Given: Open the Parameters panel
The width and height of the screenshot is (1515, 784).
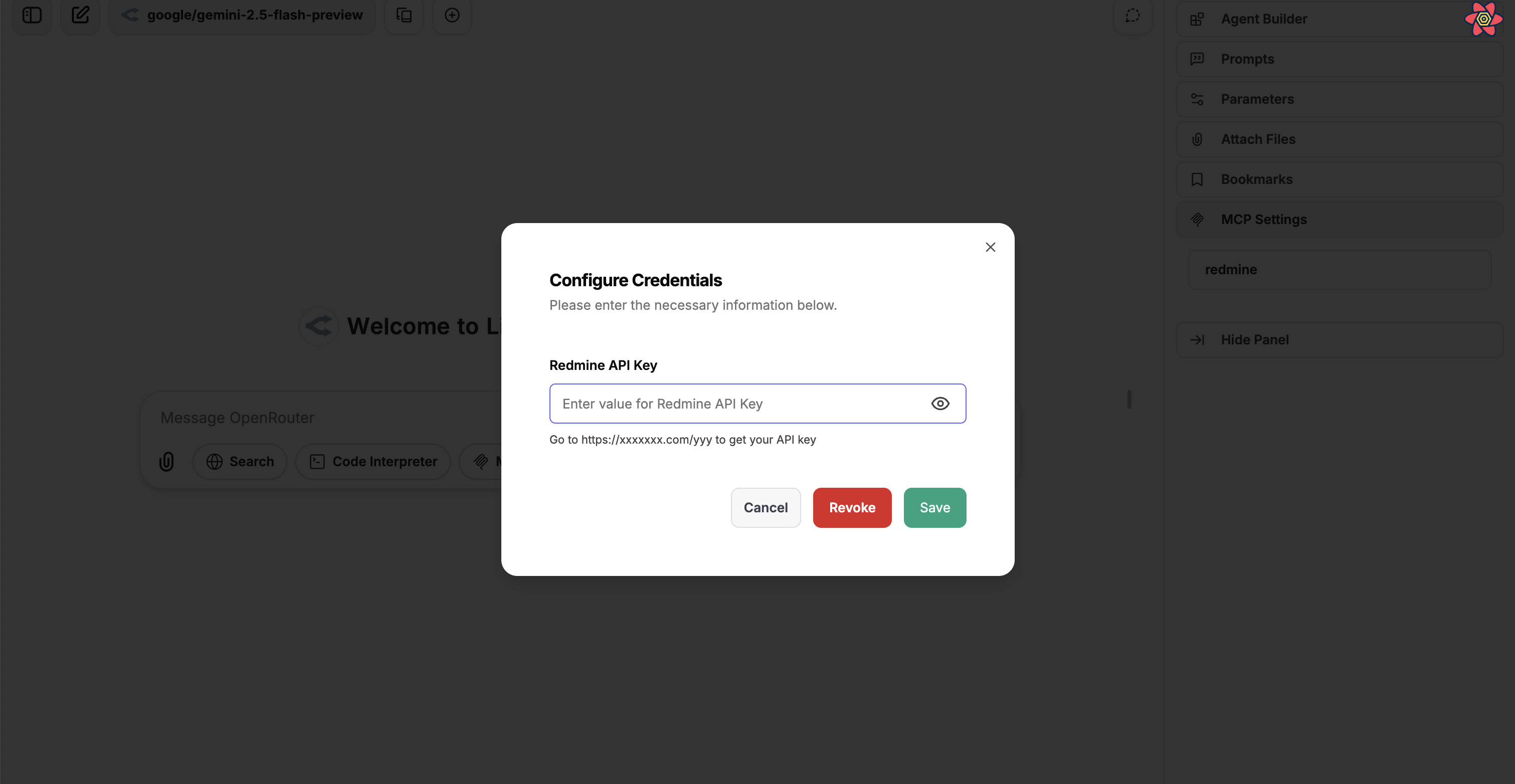Looking at the screenshot, I should (x=1339, y=99).
